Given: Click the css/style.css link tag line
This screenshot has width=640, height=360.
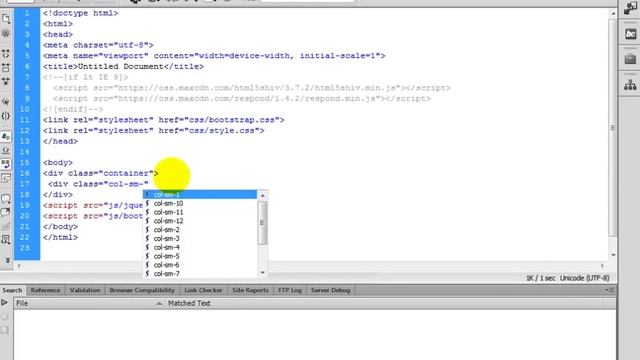Looking at the screenshot, I should click(x=153, y=131).
